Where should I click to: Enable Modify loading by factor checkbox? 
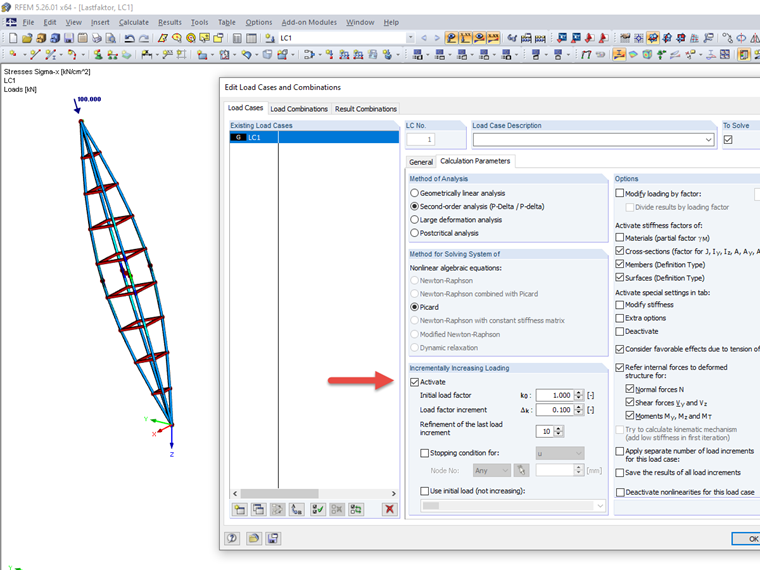tap(619, 193)
